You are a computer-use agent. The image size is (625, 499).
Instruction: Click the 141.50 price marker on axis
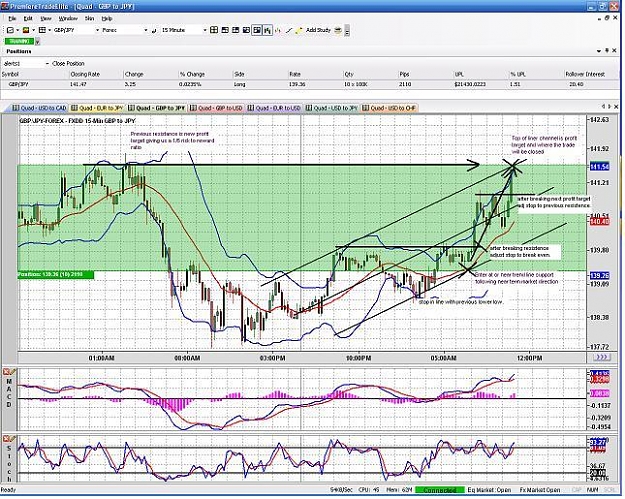coord(599,166)
